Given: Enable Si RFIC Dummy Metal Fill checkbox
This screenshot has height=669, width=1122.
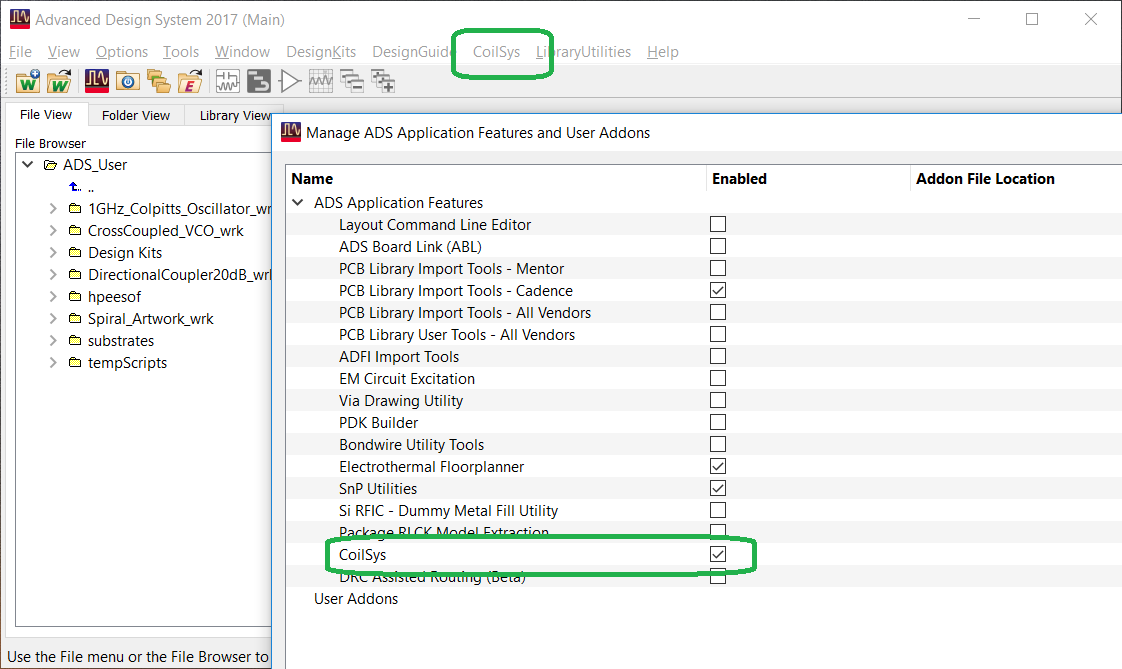Looking at the screenshot, I should pos(718,510).
